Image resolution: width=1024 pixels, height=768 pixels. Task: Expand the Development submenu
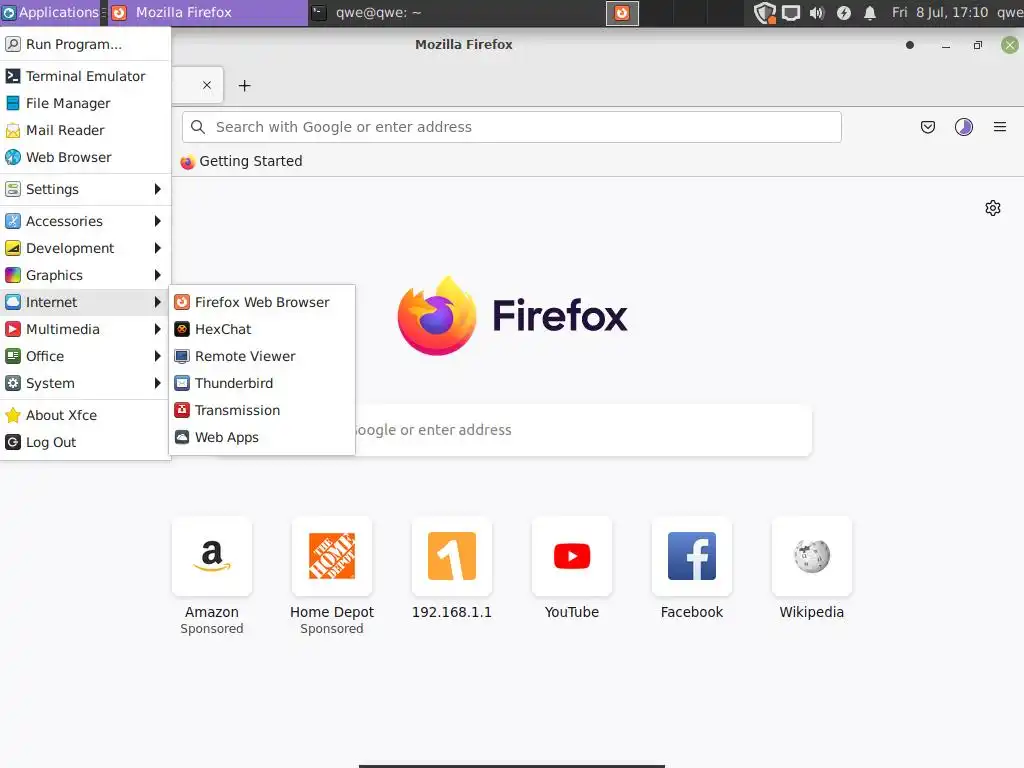coord(85,248)
